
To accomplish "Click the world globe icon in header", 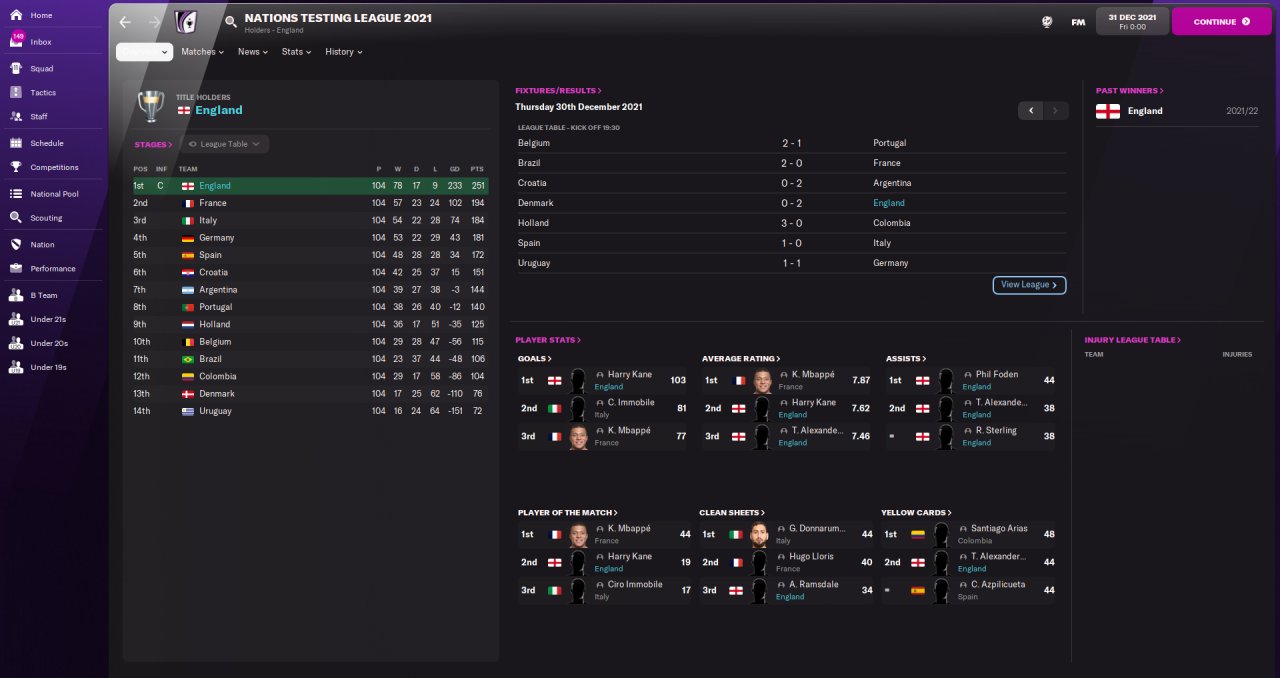I will pos(1047,22).
